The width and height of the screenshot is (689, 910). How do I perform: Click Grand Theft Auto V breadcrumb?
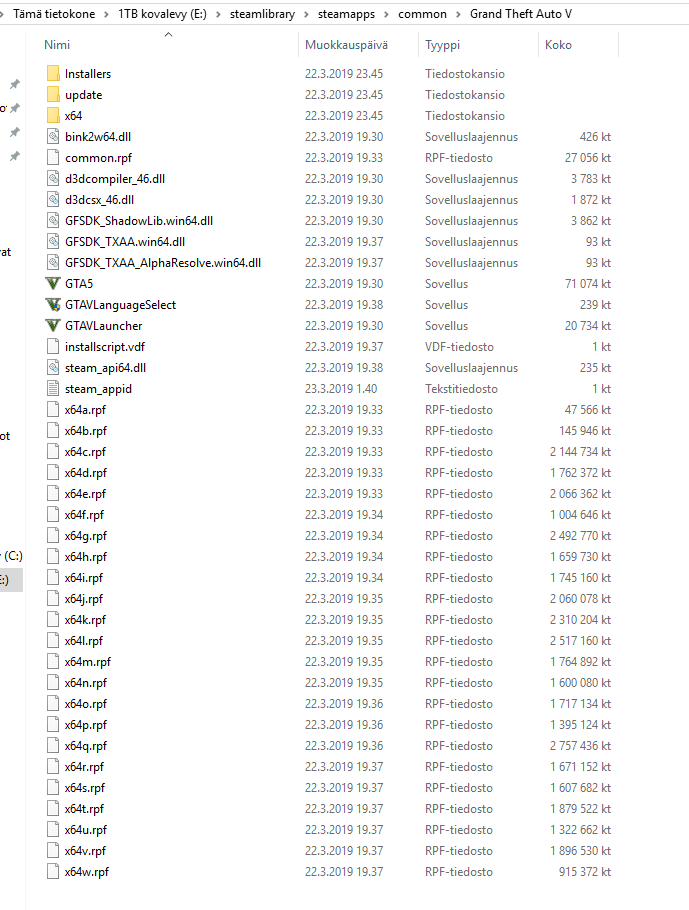point(521,14)
